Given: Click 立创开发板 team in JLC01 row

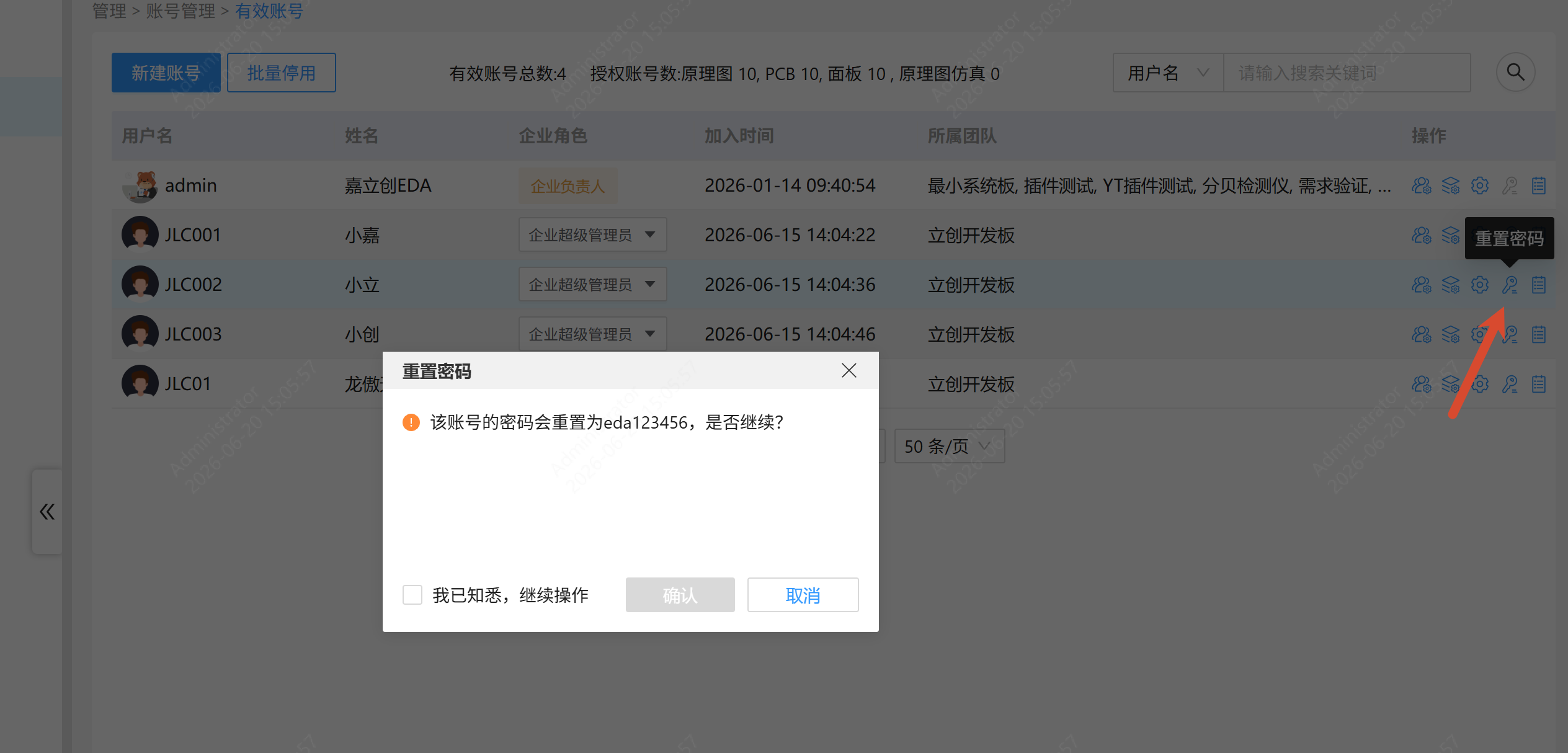Looking at the screenshot, I should (971, 384).
